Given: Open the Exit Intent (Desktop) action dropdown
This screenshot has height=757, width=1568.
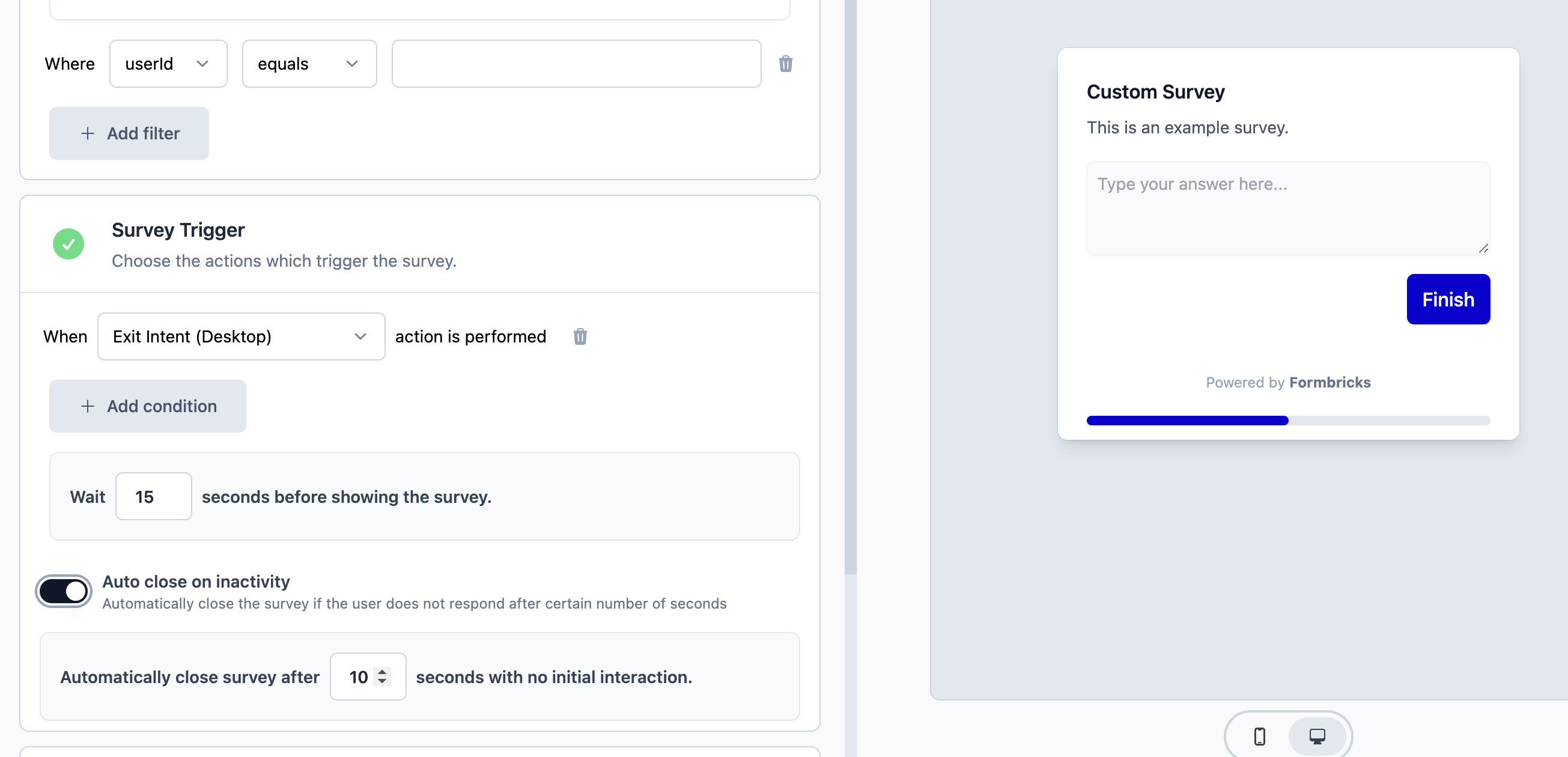Looking at the screenshot, I should point(241,336).
